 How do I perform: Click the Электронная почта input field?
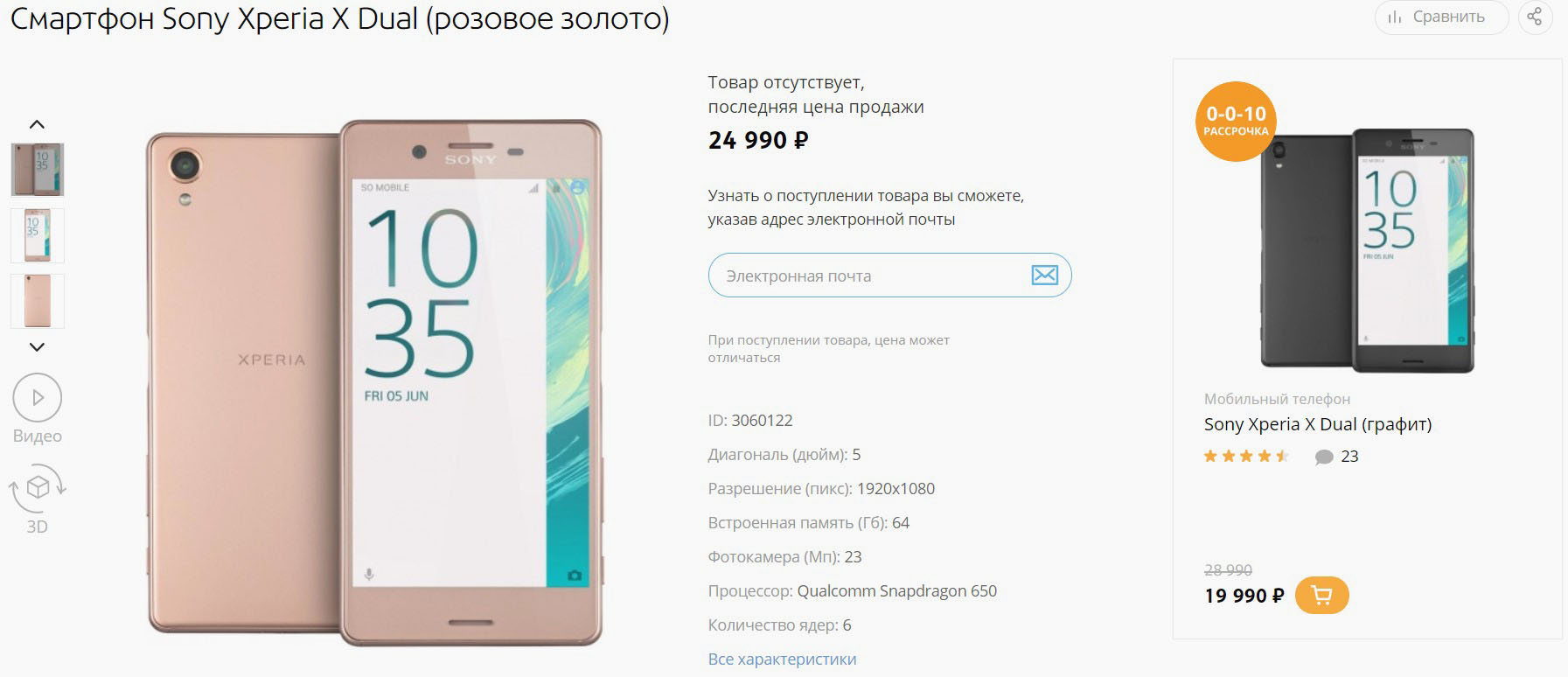tap(889, 276)
